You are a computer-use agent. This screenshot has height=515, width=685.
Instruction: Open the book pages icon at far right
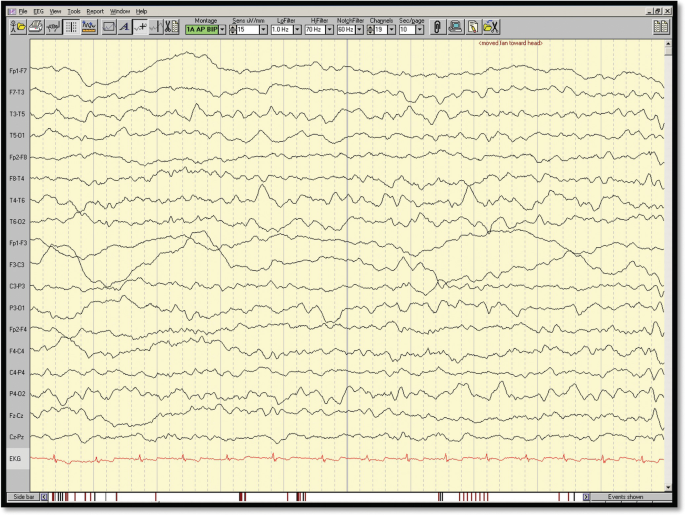coord(661,27)
